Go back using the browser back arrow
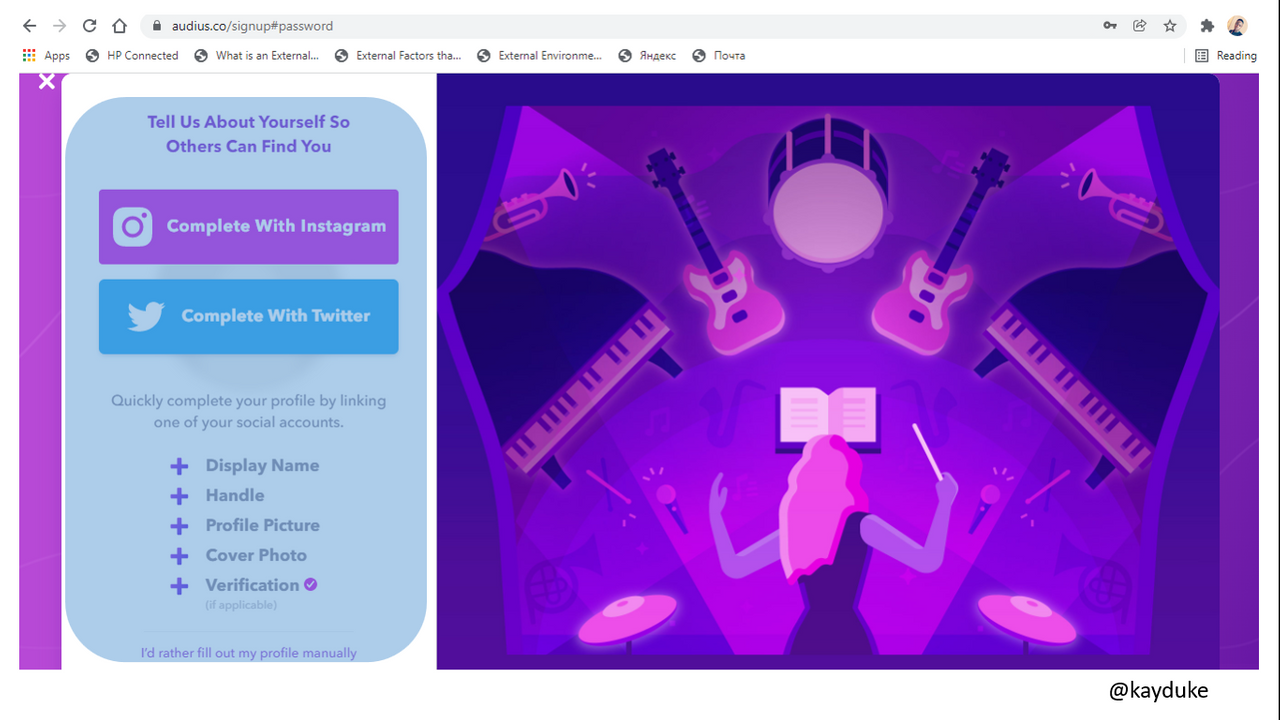The image size is (1280, 720). coord(29,26)
